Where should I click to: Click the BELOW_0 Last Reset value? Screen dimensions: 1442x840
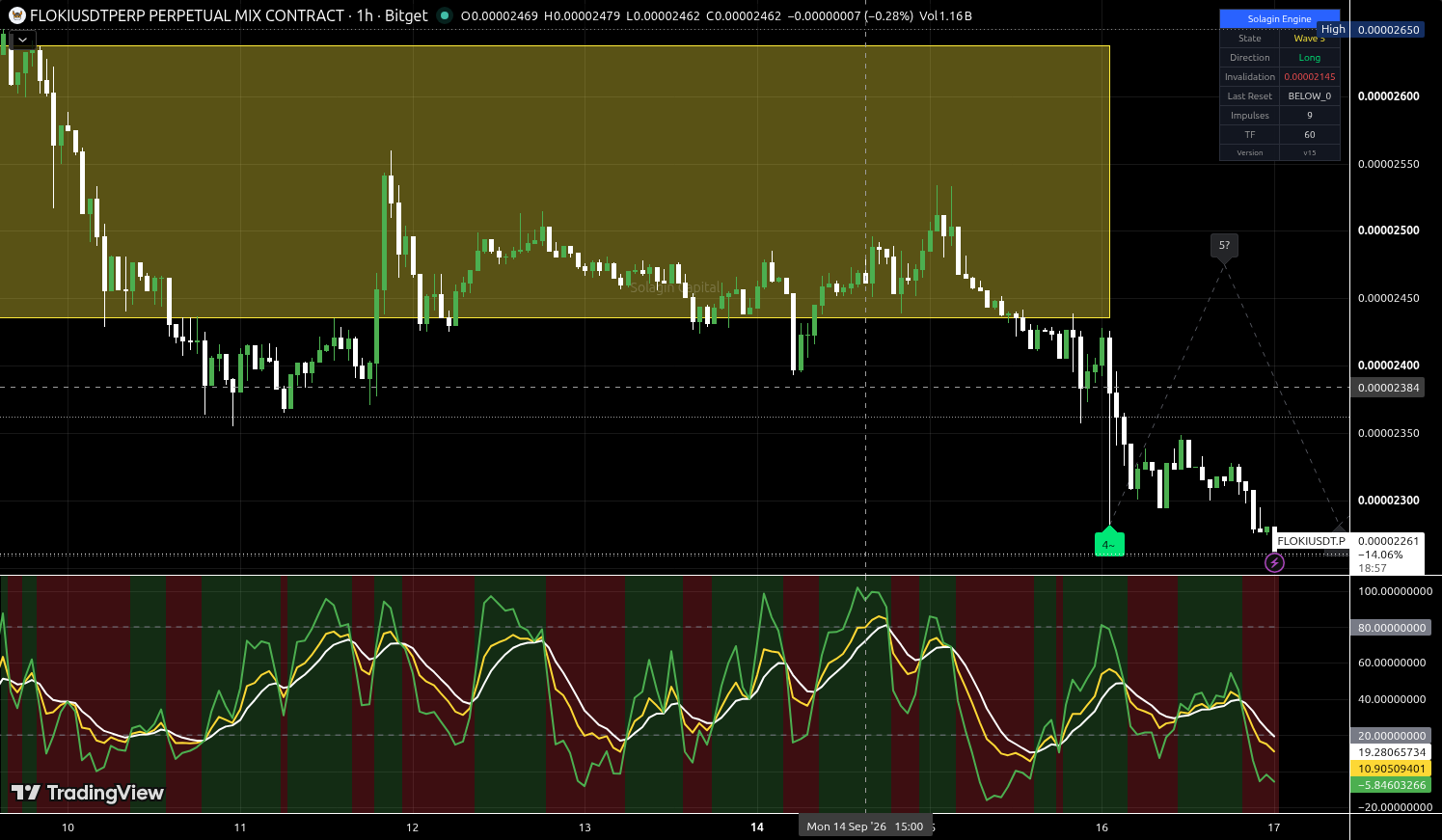(1310, 96)
